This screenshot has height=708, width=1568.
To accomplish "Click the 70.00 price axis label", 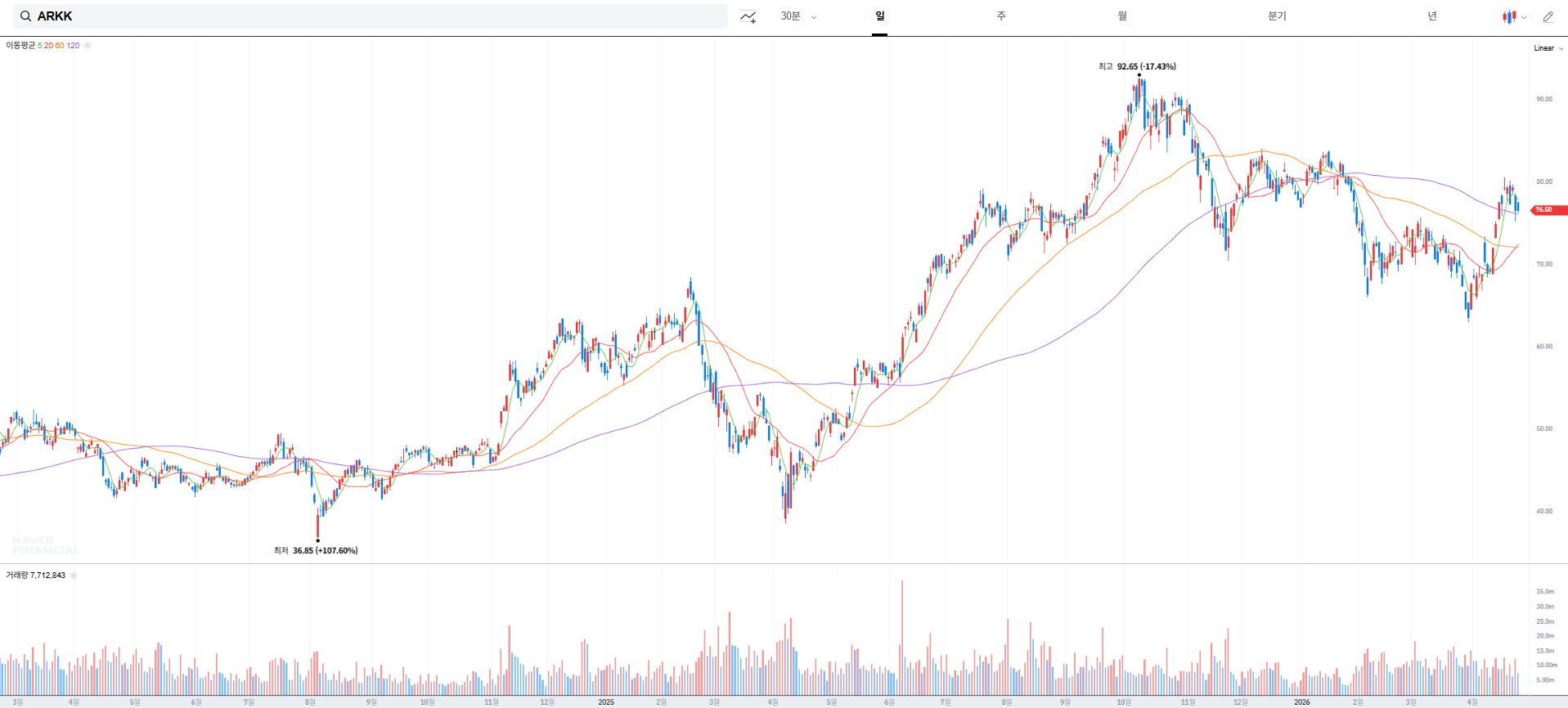I will (1544, 264).
